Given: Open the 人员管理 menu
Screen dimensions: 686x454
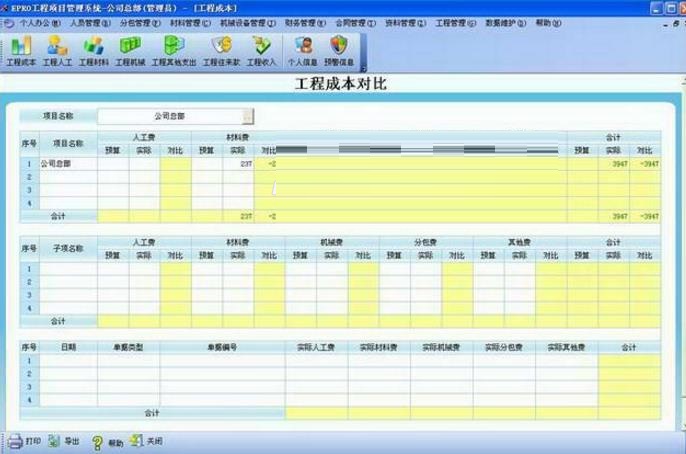Looking at the screenshot, I should [91, 23].
